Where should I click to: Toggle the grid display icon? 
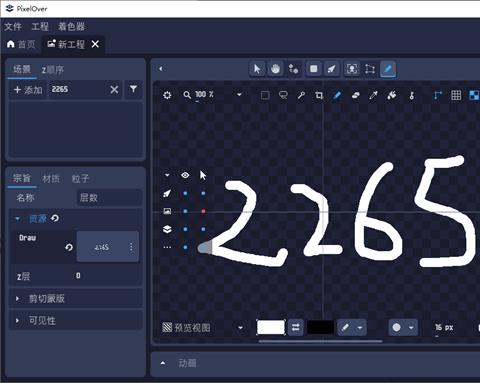tap(456, 96)
